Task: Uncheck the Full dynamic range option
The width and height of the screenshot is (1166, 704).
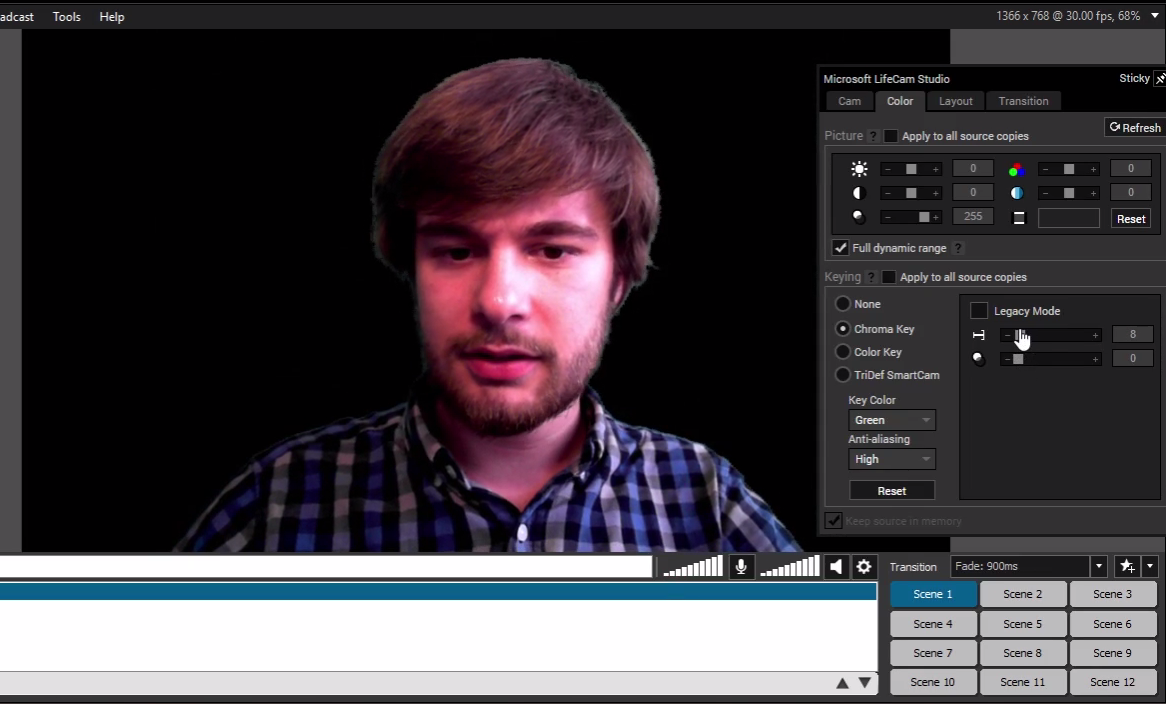Action: pos(840,247)
